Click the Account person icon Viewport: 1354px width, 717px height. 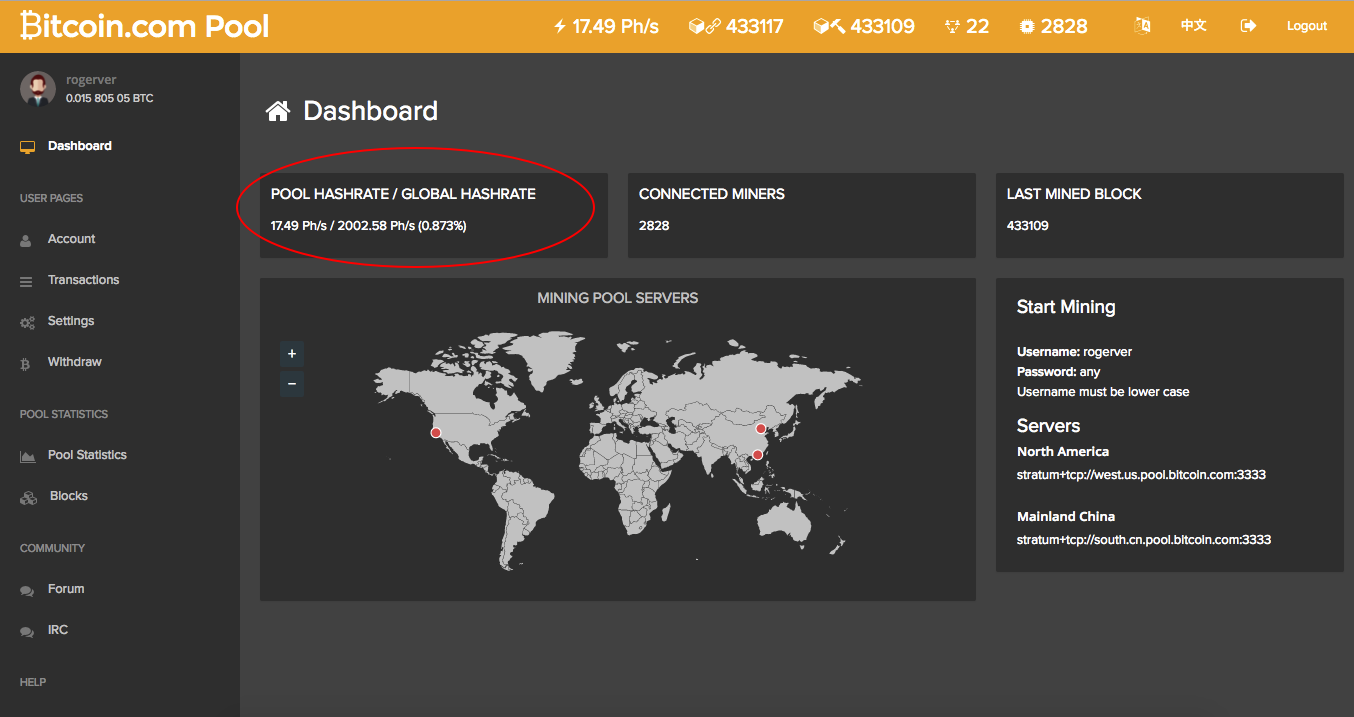[x=26, y=240]
